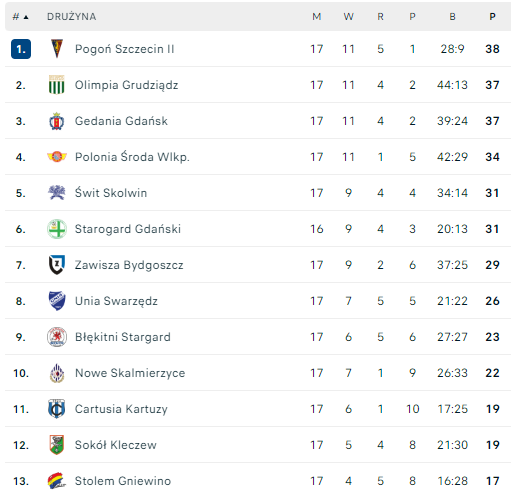
Task: Click the Gedania Gdańsk club crest
Action: click(57, 121)
